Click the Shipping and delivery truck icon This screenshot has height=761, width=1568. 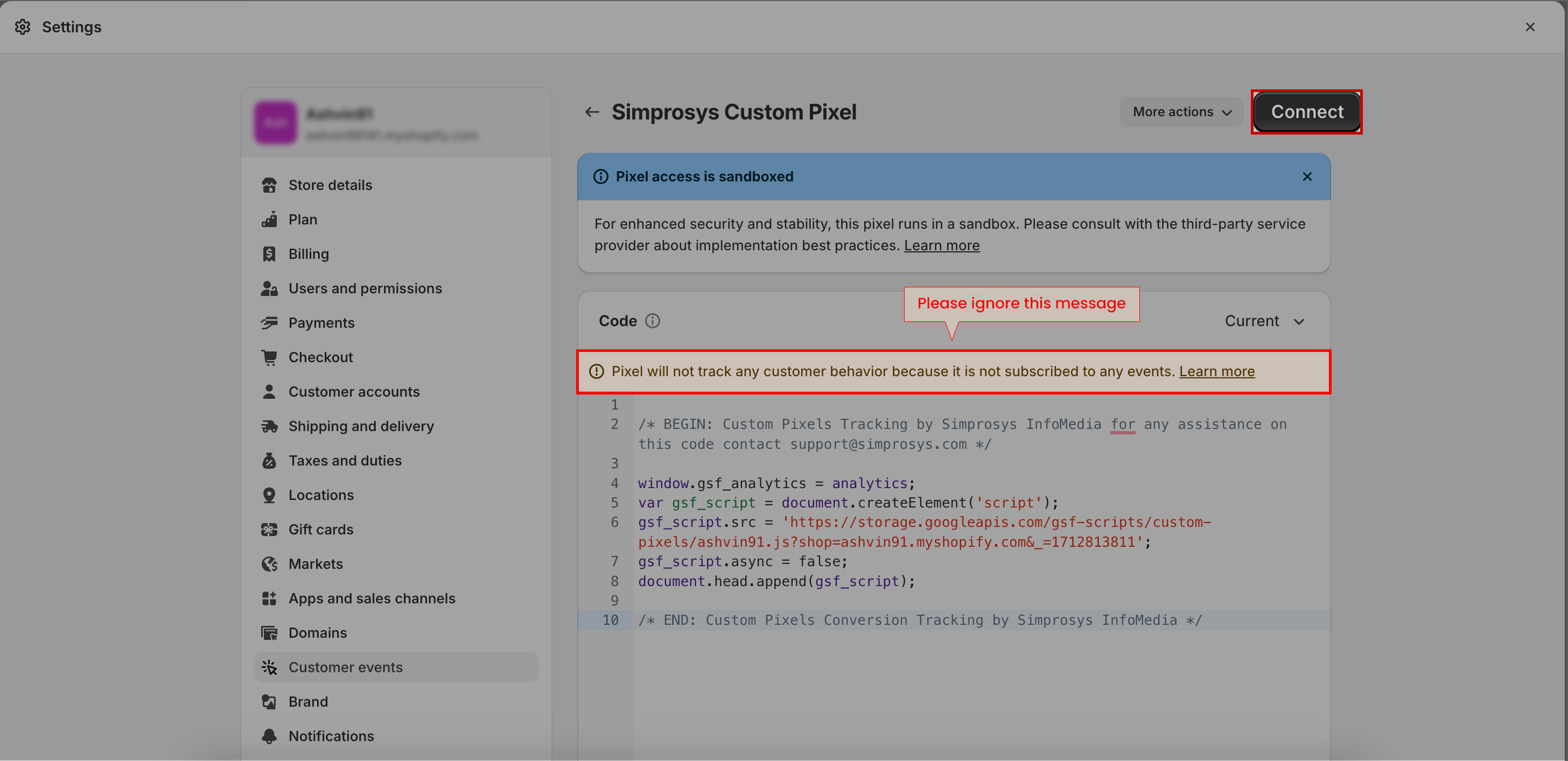click(269, 426)
